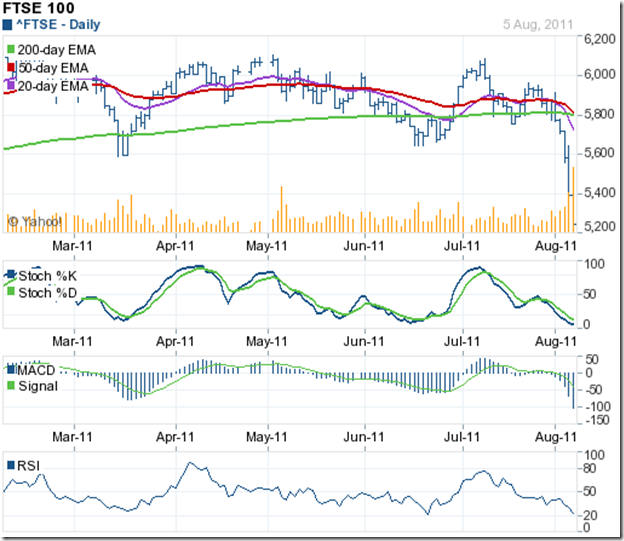Click the blue RSI legend marker
Viewport: 624px width, 541px height.
[10, 465]
